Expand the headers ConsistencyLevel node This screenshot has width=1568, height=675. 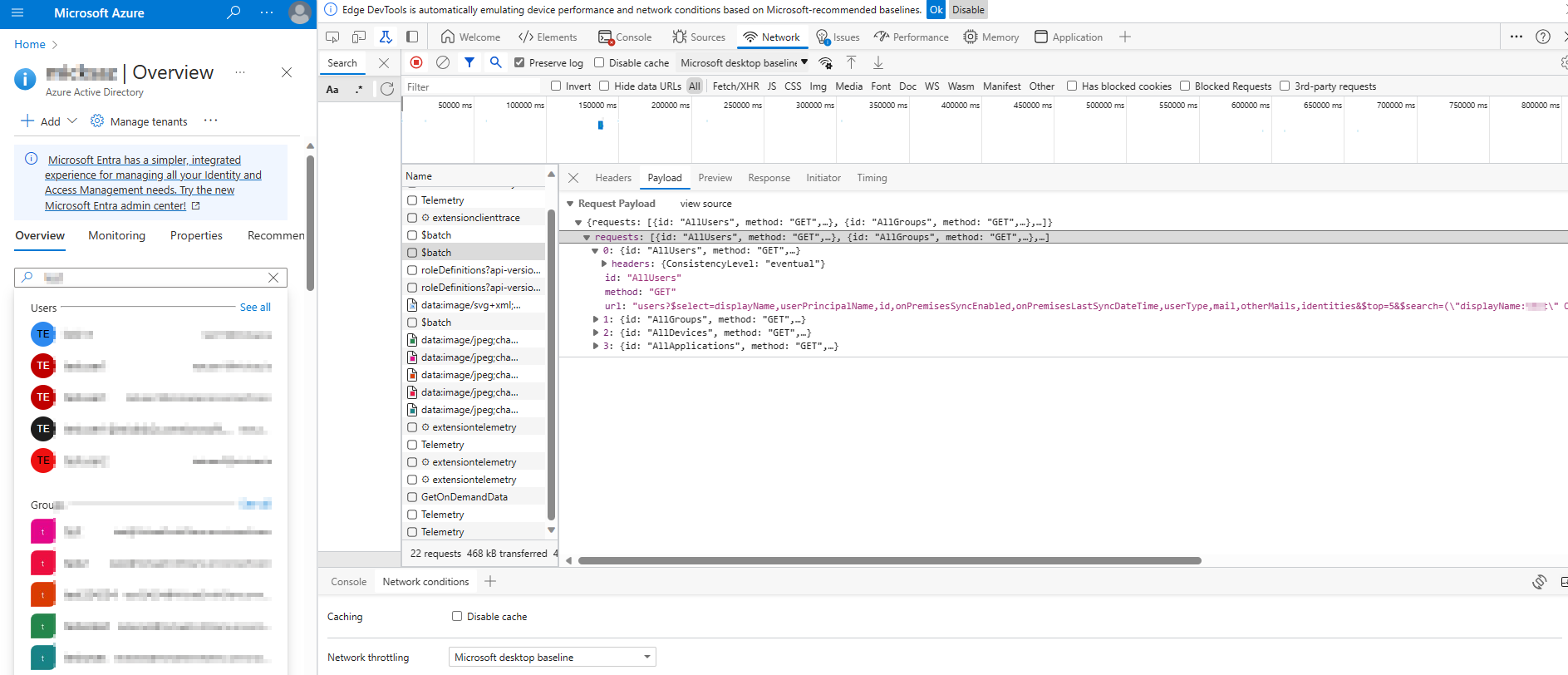point(604,264)
